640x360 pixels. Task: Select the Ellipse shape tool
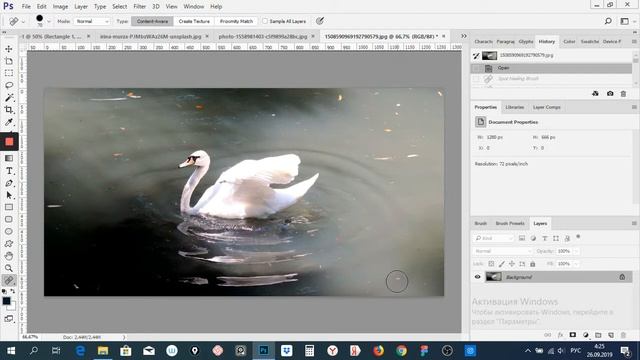point(9,231)
